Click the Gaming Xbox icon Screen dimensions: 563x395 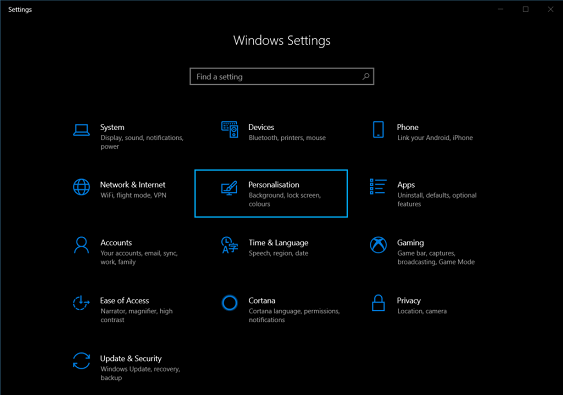pos(378,245)
